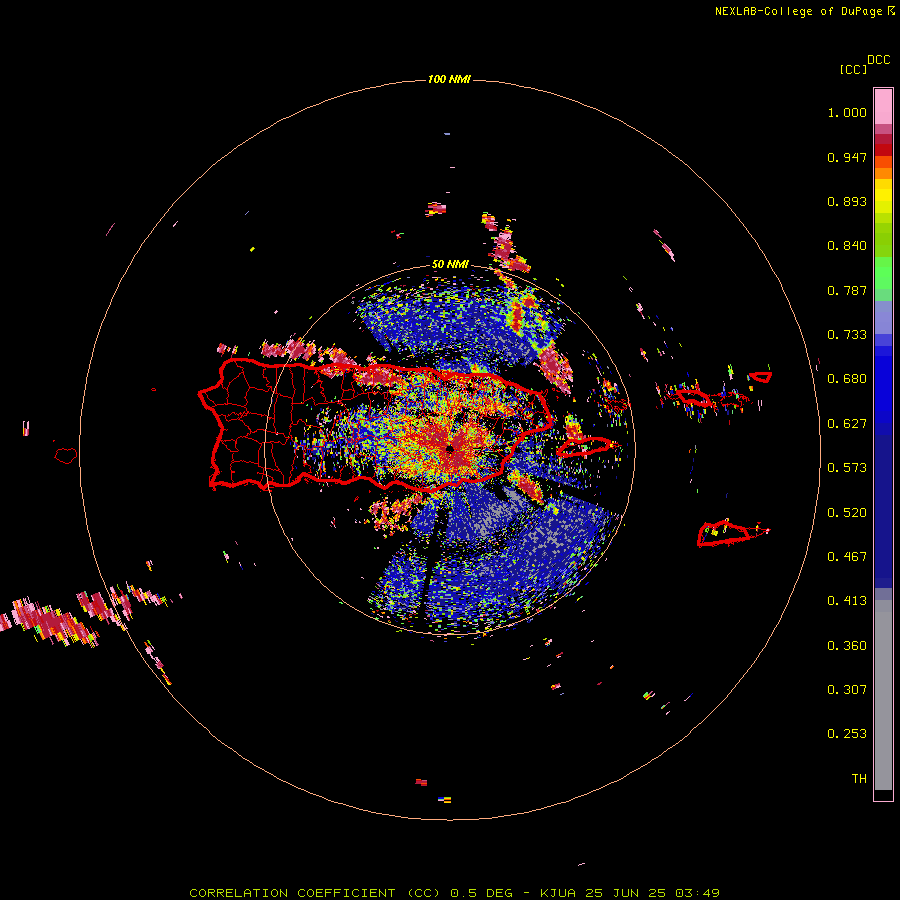
Task: Select the 0.467 scale value
Action: pos(847,557)
